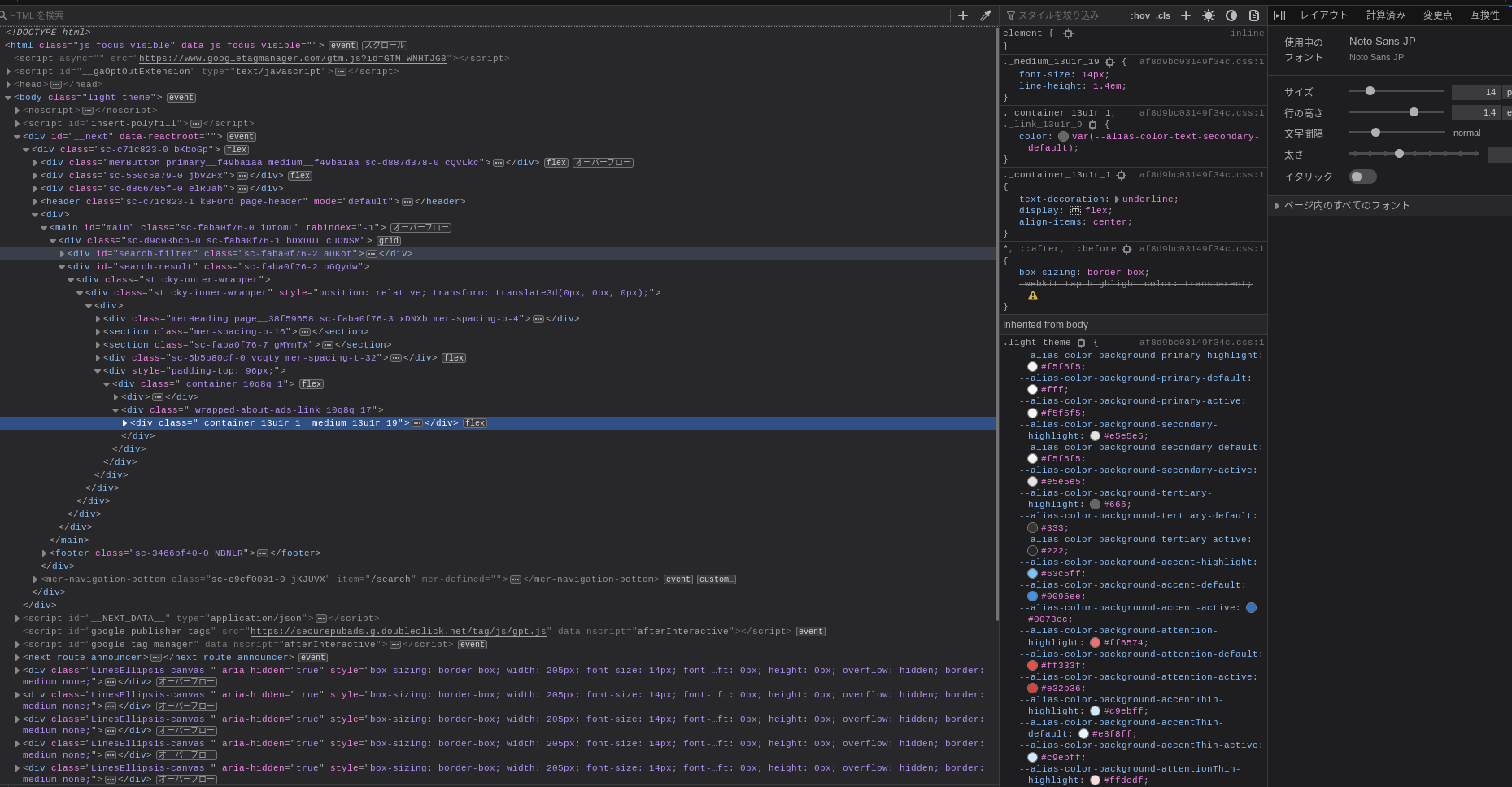Open the :hov pseudo-class panel
The image size is (1512, 787).
[x=1141, y=15]
